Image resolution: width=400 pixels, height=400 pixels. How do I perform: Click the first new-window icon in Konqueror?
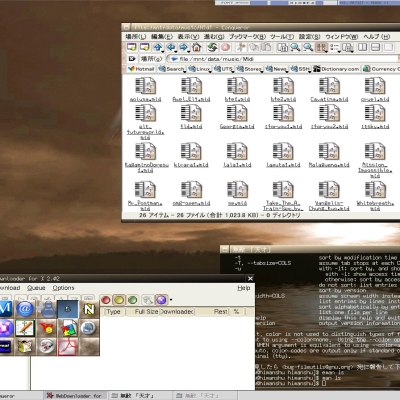pyautogui.click(x=132, y=47)
